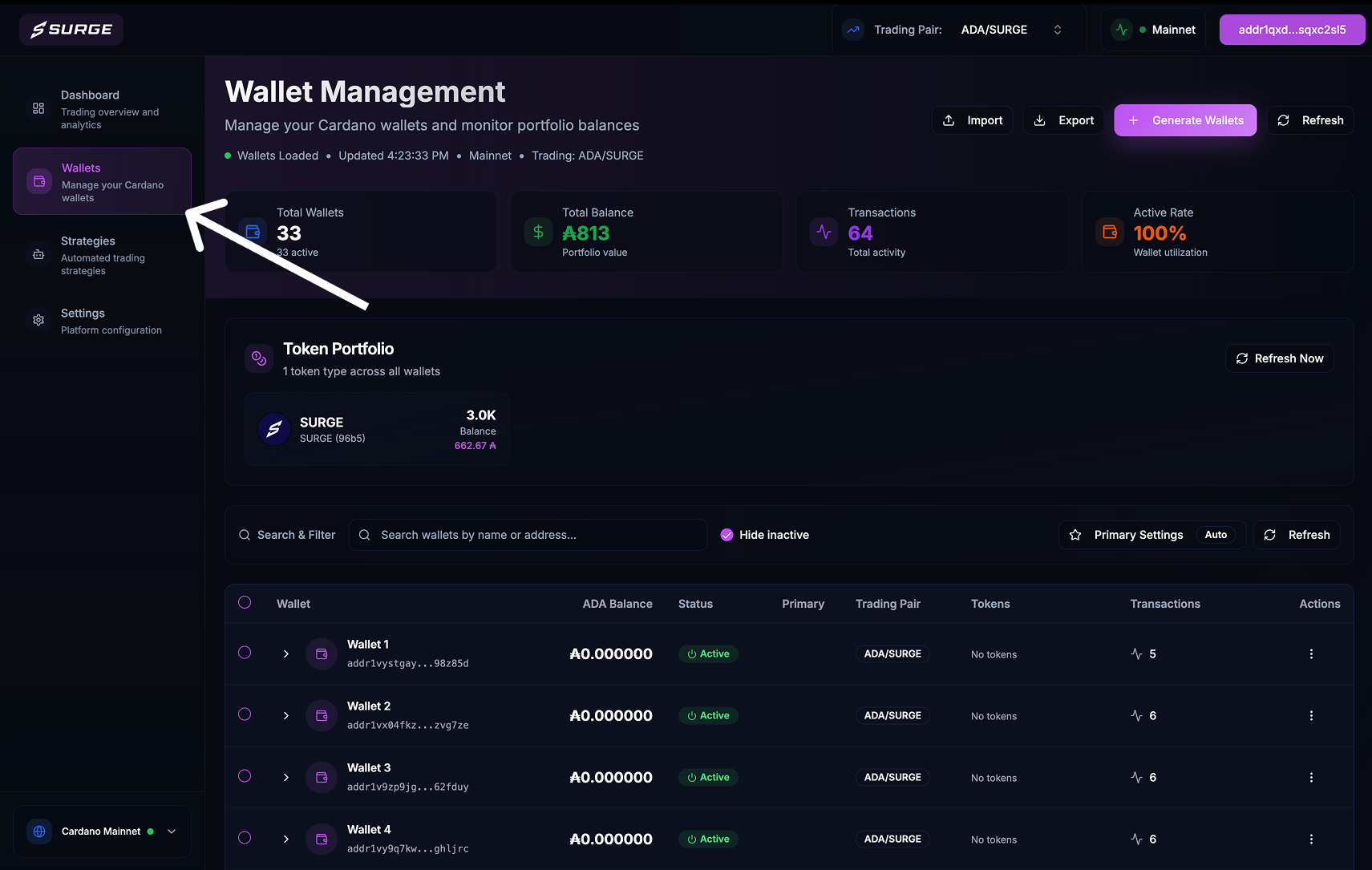
Task: Click the Refresh Now button
Action: [x=1279, y=358]
